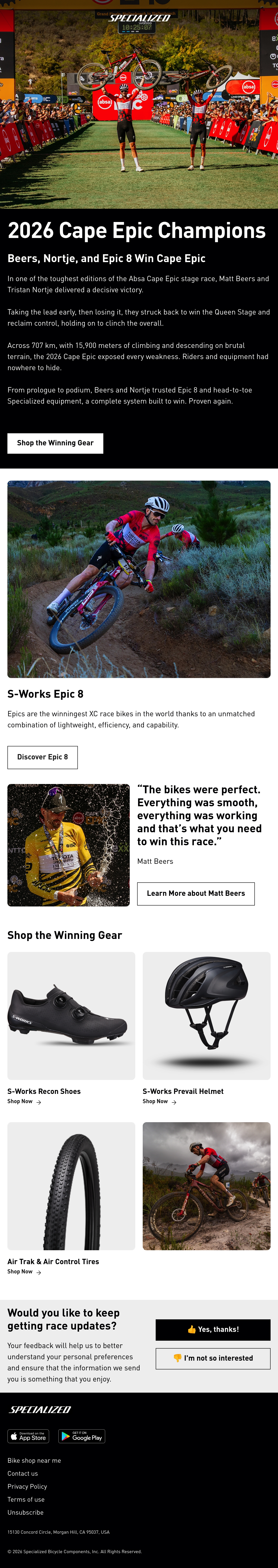Click Shop the Winning Gear button
The width and height of the screenshot is (278, 1568).
[x=55, y=443]
